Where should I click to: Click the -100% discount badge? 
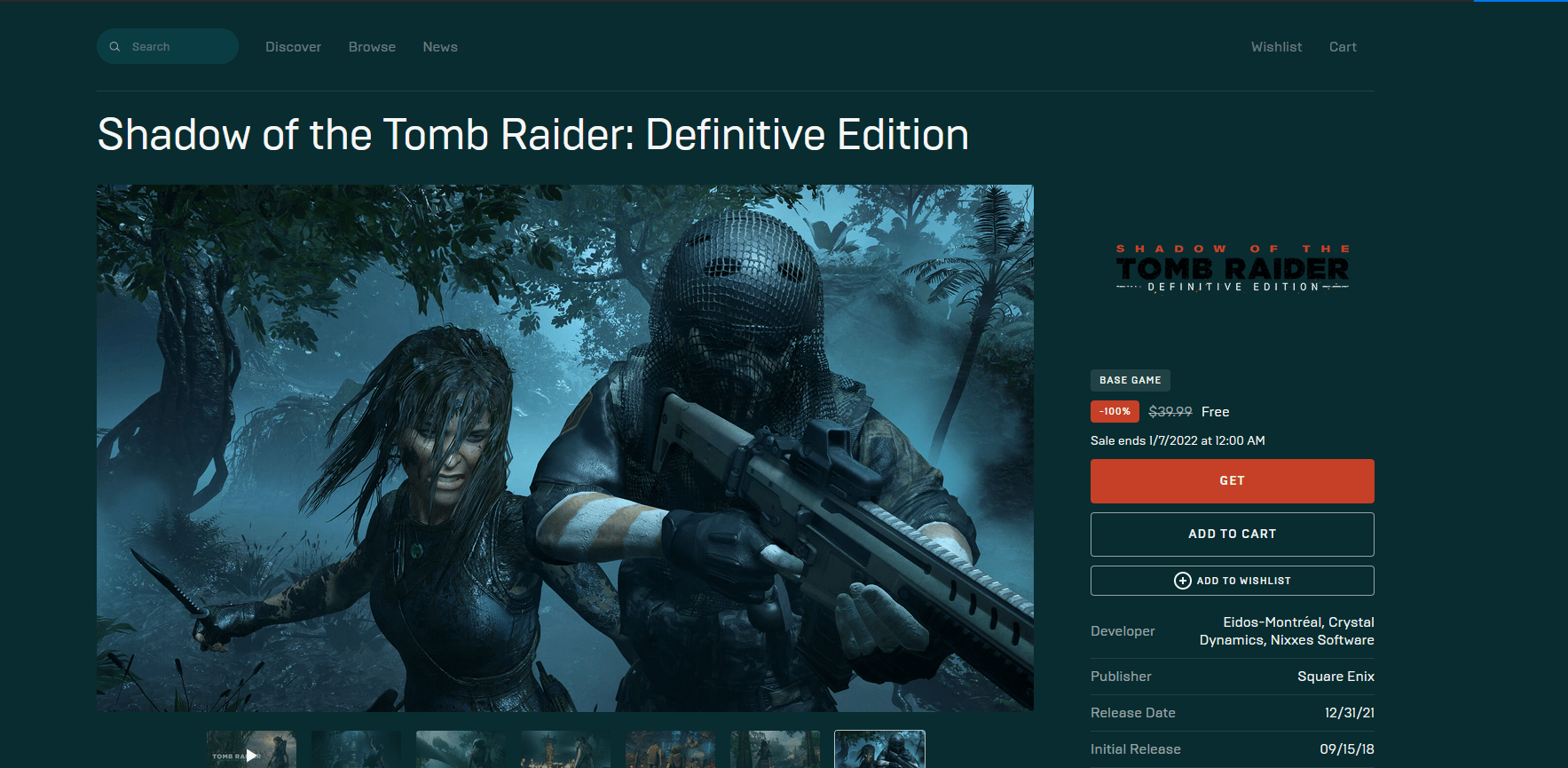coord(1115,412)
